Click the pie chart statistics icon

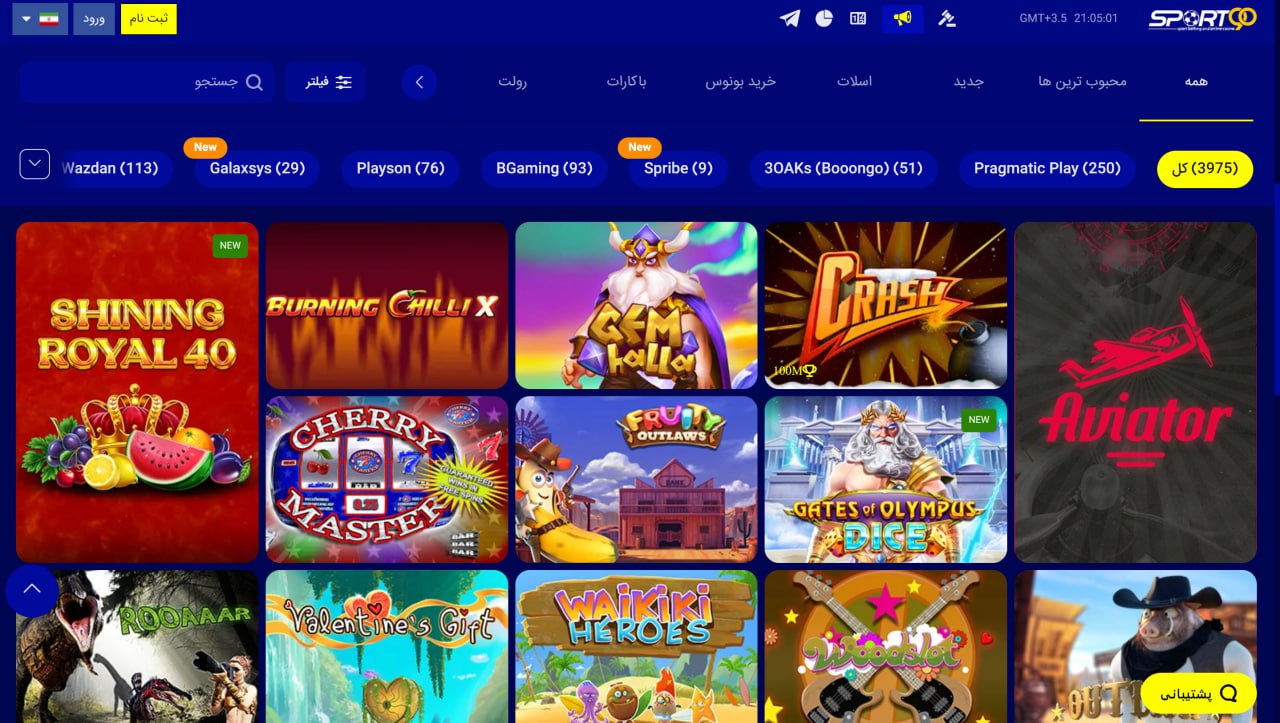824,18
